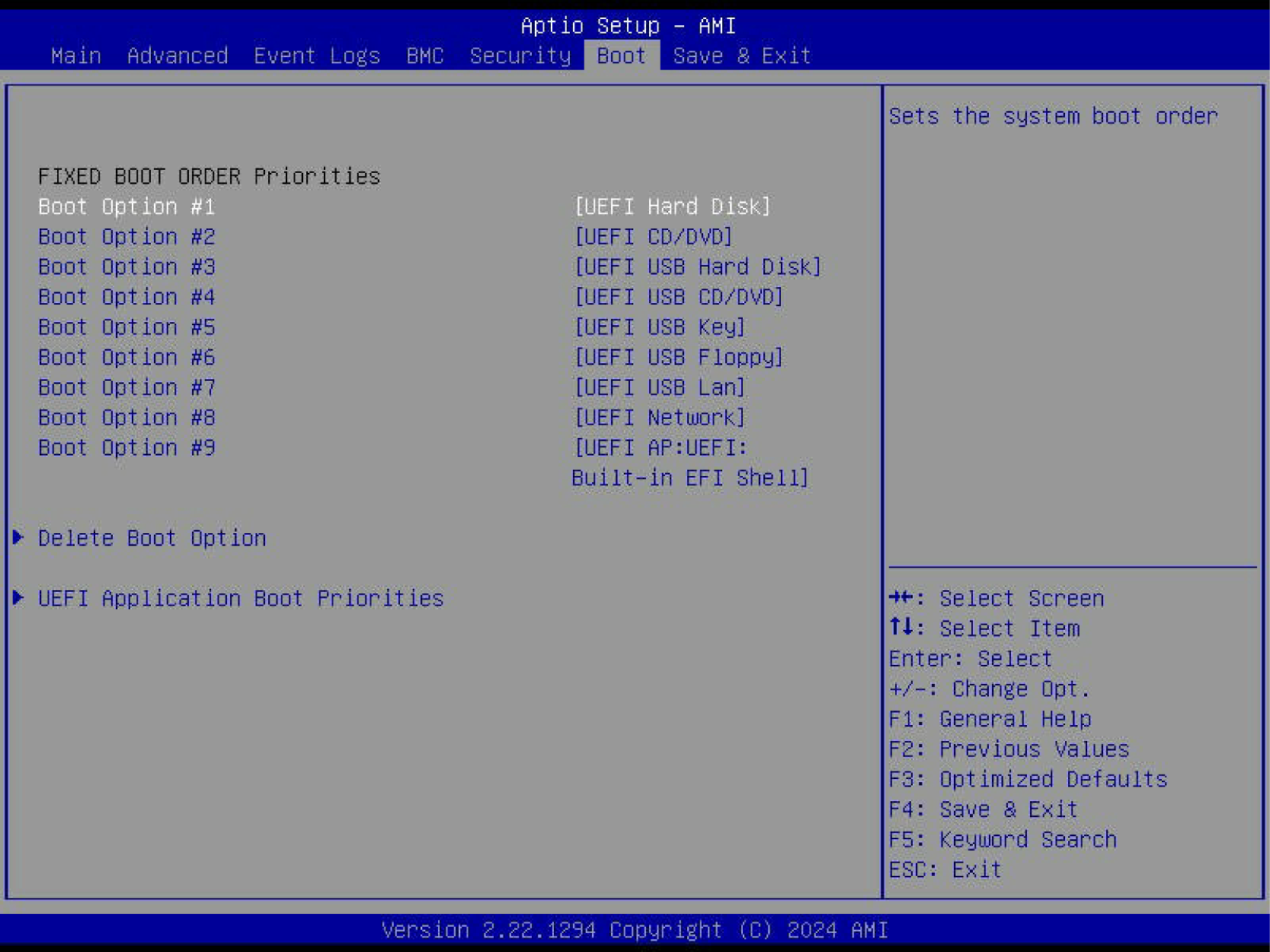Click the arrow beside Delete Boot Option
The width and height of the screenshot is (1270, 952).
click(x=18, y=538)
